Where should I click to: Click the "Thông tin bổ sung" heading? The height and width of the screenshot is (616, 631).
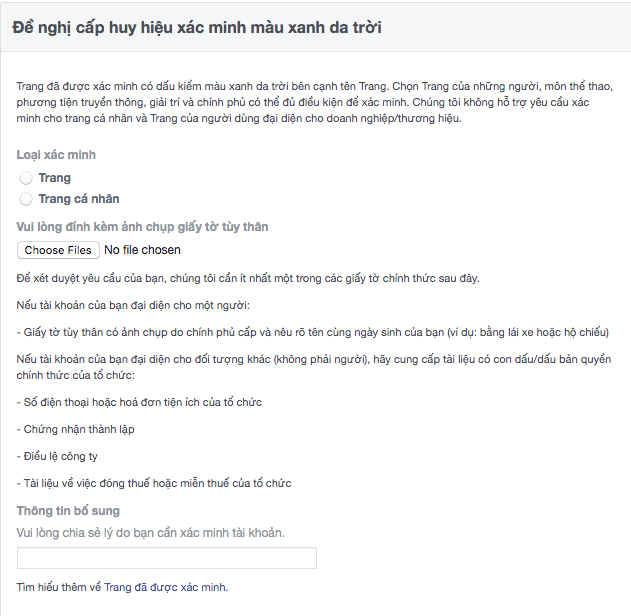point(68,511)
